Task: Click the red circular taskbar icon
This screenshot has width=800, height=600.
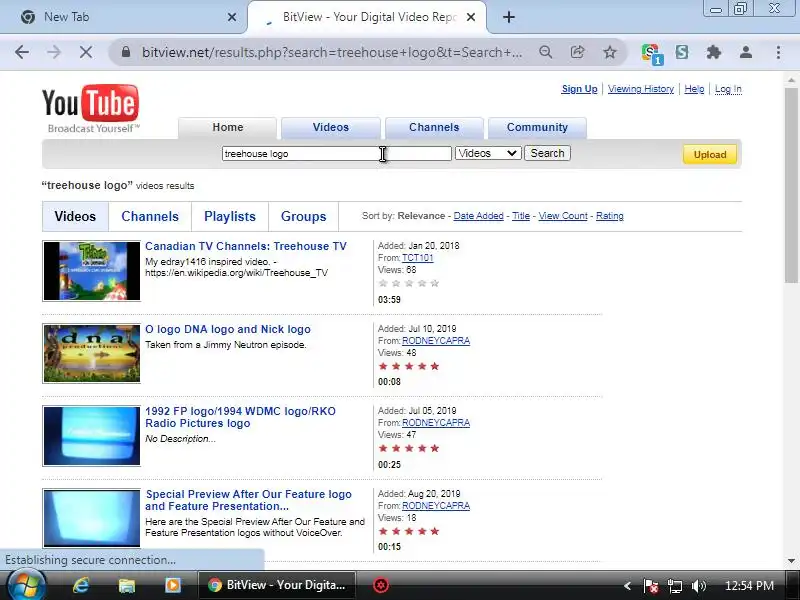Action: click(x=381, y=585)
